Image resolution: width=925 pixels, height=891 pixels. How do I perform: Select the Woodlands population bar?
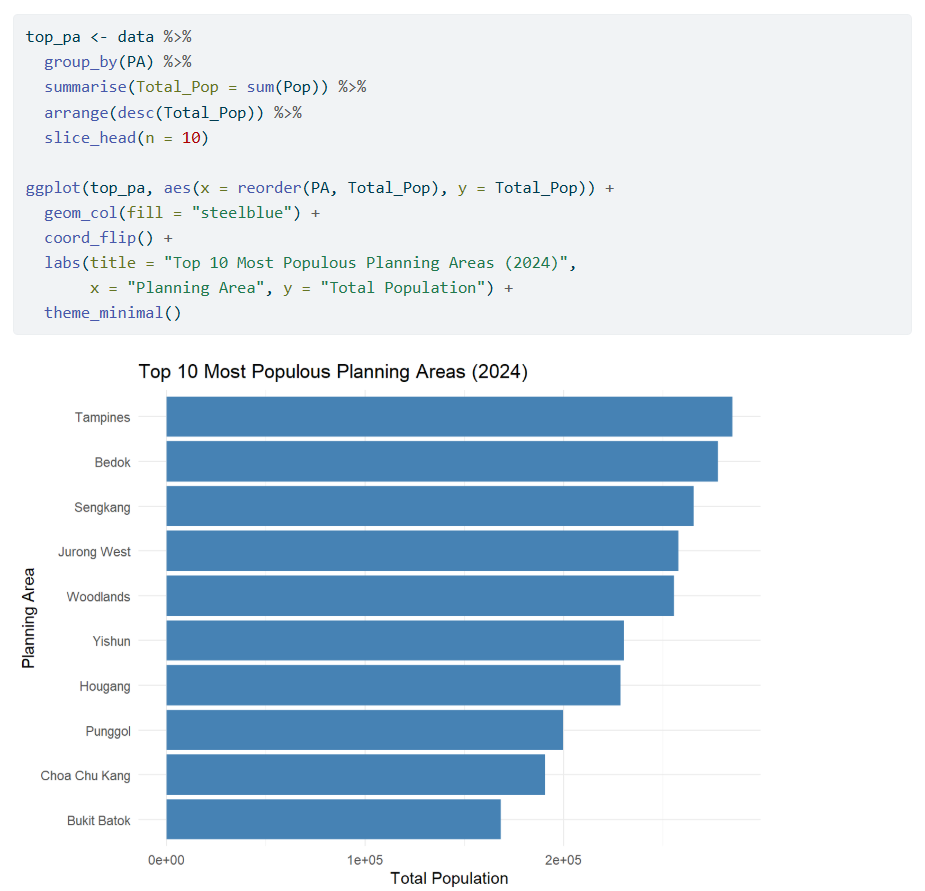(x=419, y=596)
